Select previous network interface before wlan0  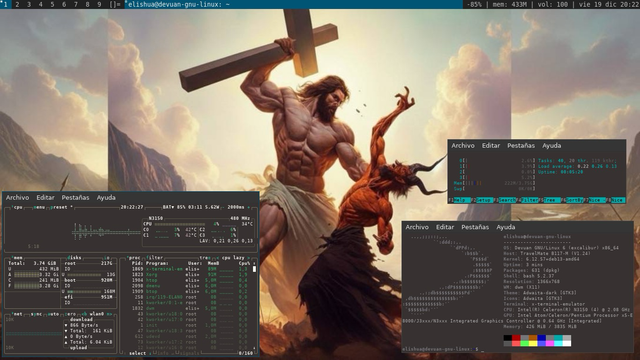84,314
